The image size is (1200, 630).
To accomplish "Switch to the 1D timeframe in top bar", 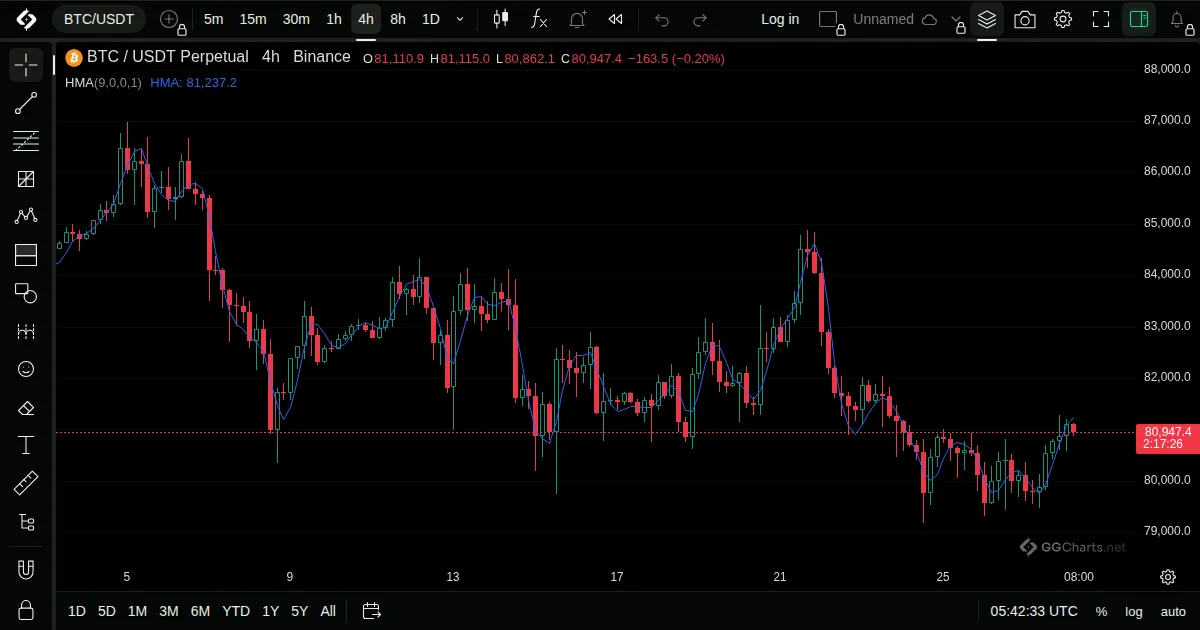I will pos(430,19).
